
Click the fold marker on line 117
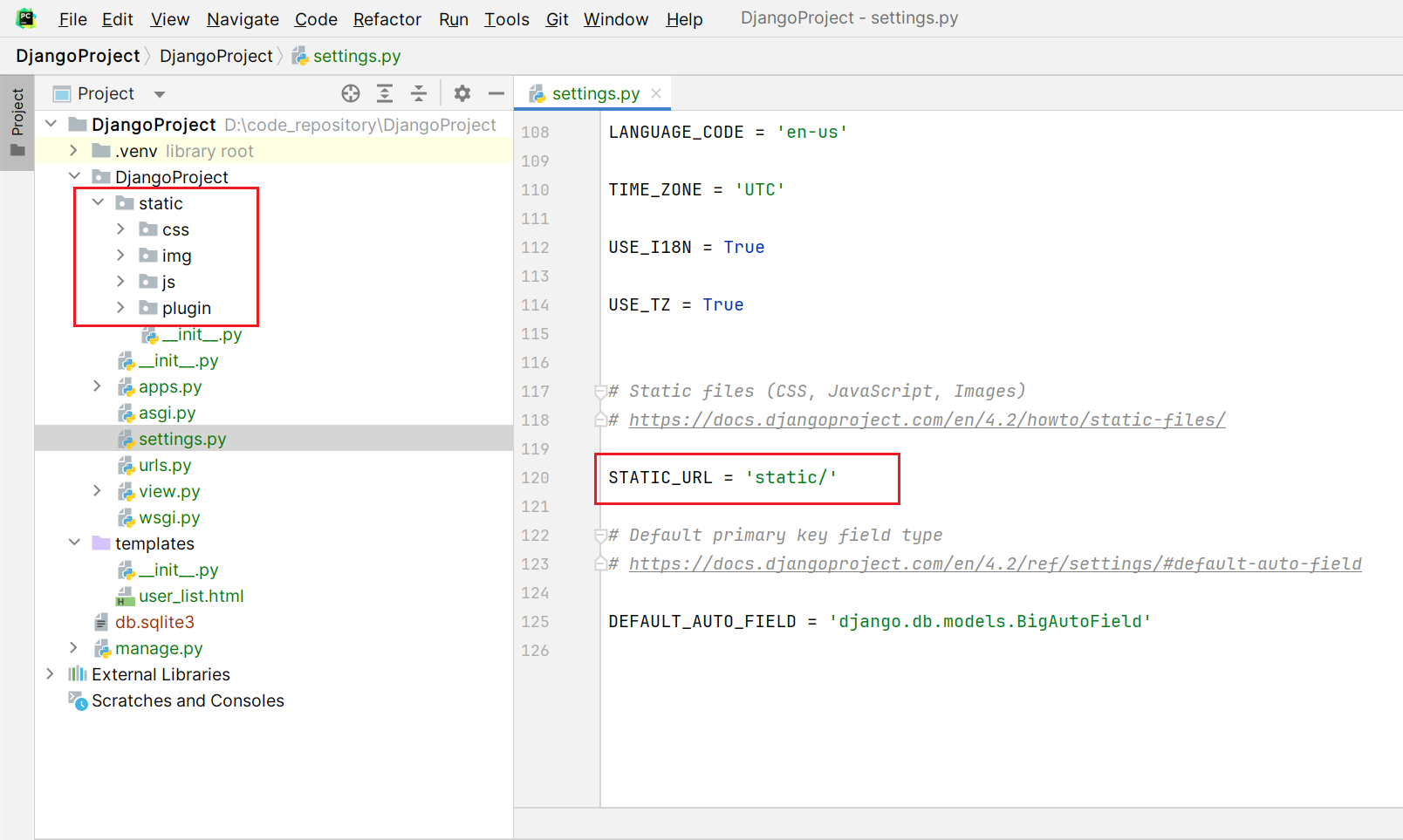point(600,392)
